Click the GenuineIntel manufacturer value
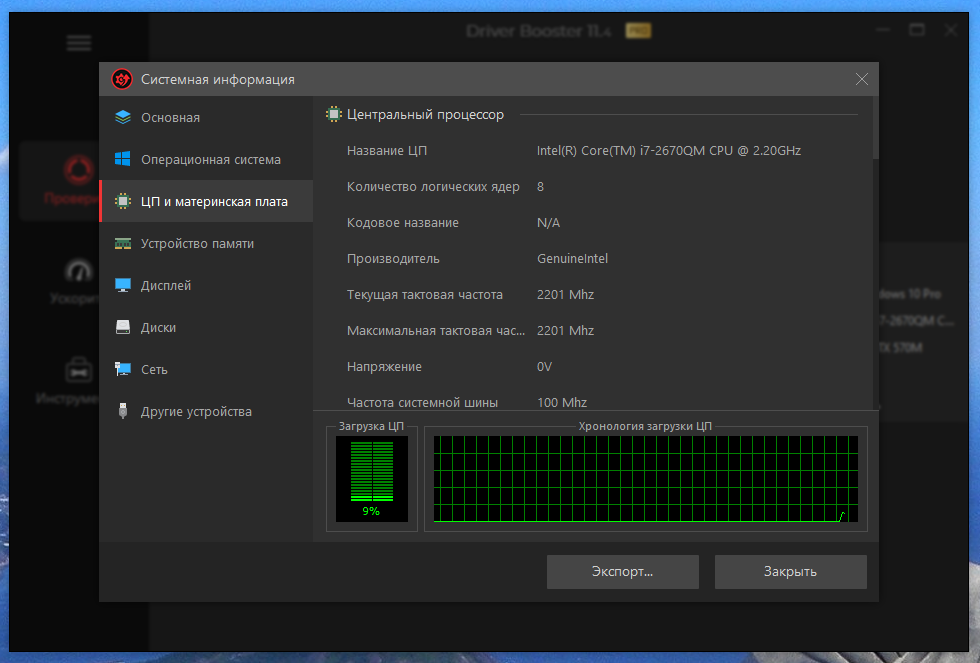This screenshot has width=980, height=663. click(x=572, y=259)
